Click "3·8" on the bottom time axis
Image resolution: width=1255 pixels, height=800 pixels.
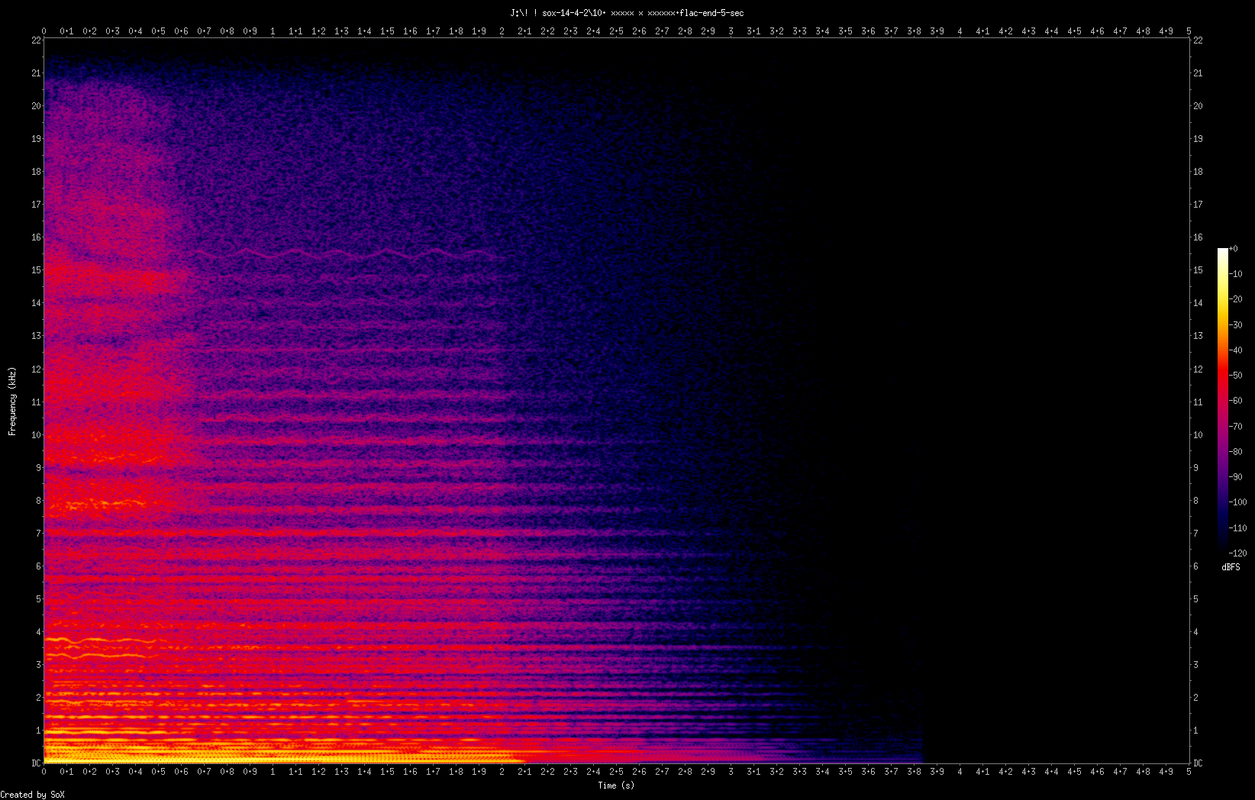[914, 772]
